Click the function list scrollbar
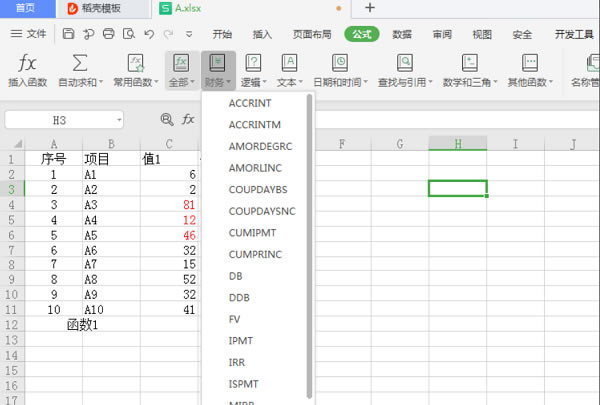 pos(309,247)
